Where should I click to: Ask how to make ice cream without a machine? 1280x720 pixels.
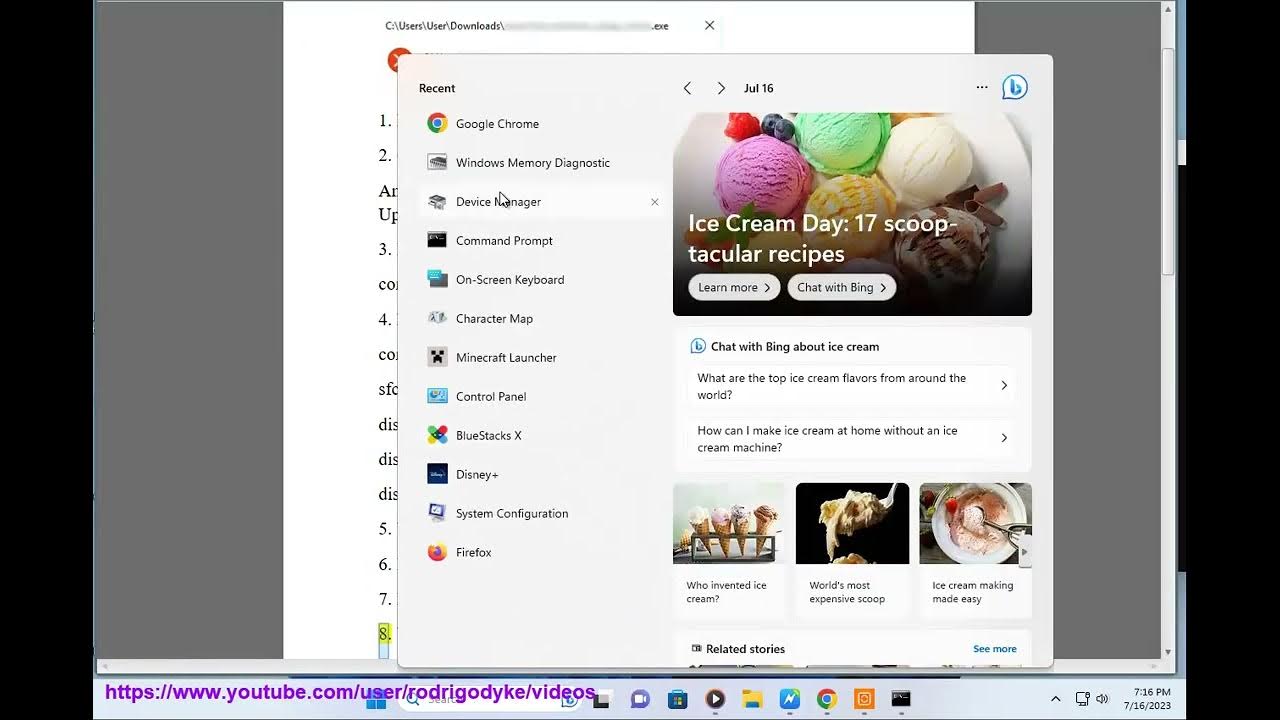tap(852, 439)
